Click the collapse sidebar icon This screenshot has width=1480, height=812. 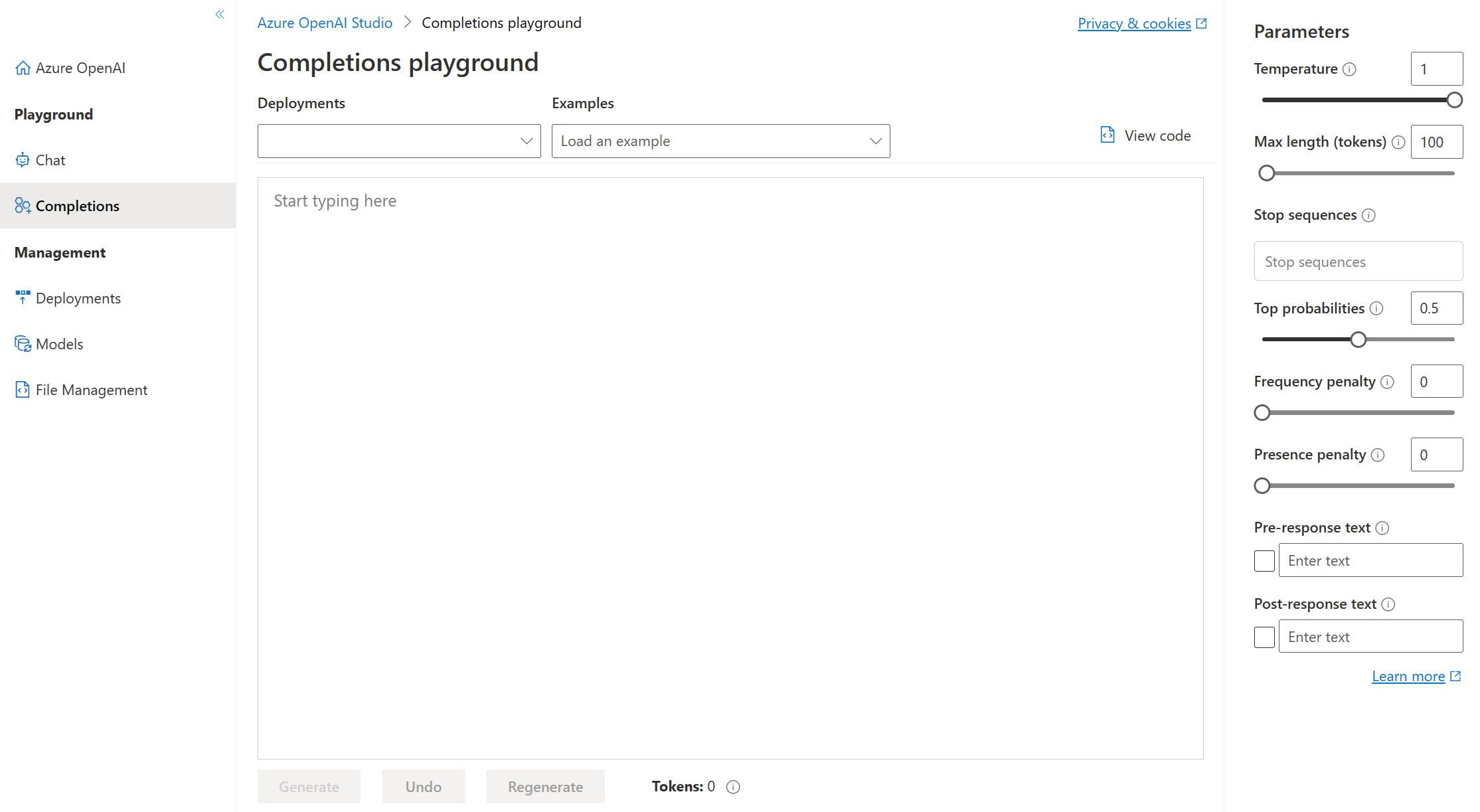[220, 14]
